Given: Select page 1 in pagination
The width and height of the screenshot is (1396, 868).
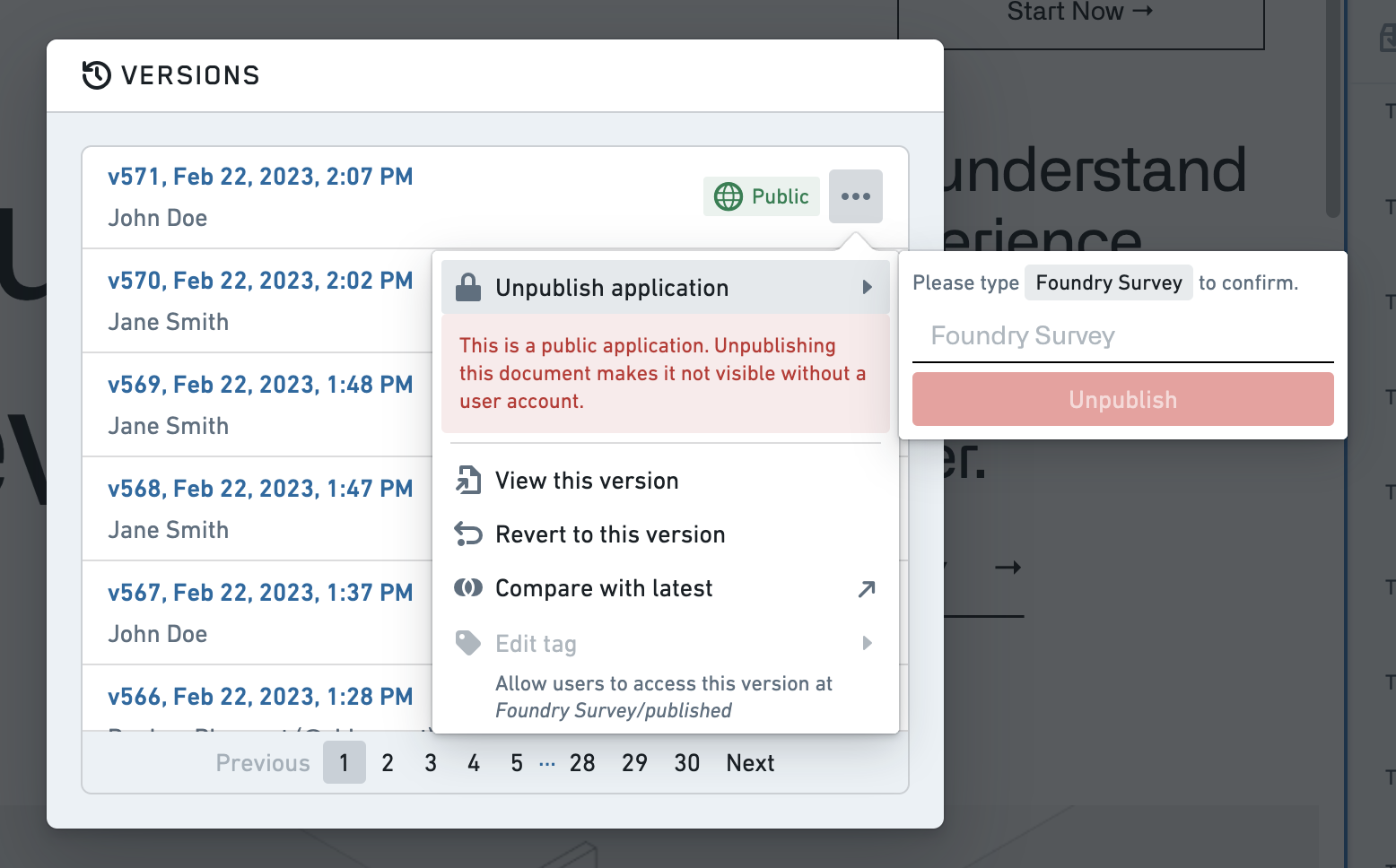Looking at the screenshot, I should (345, 762).
